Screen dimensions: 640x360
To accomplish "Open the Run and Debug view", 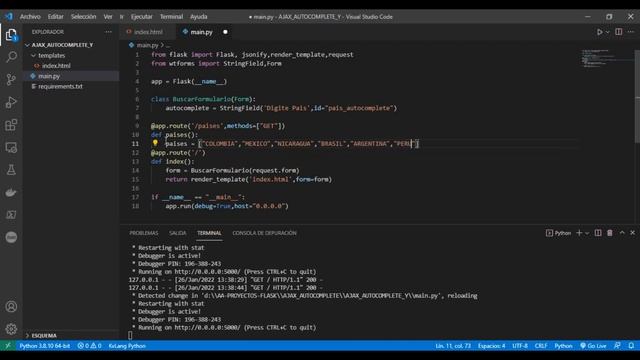I will (11, 102).
